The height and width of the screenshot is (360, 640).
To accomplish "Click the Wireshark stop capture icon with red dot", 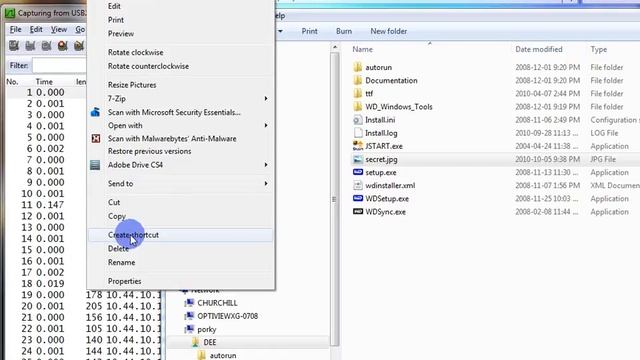I will 62,46.
